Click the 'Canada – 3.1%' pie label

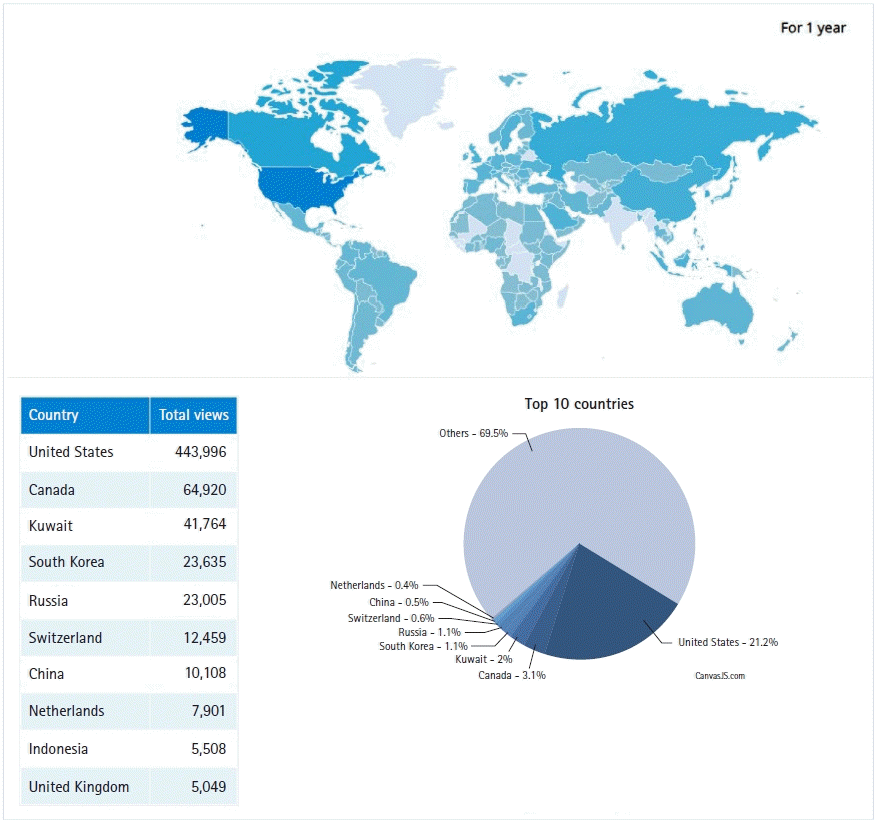pyautogui.click(x=512, y=675)
